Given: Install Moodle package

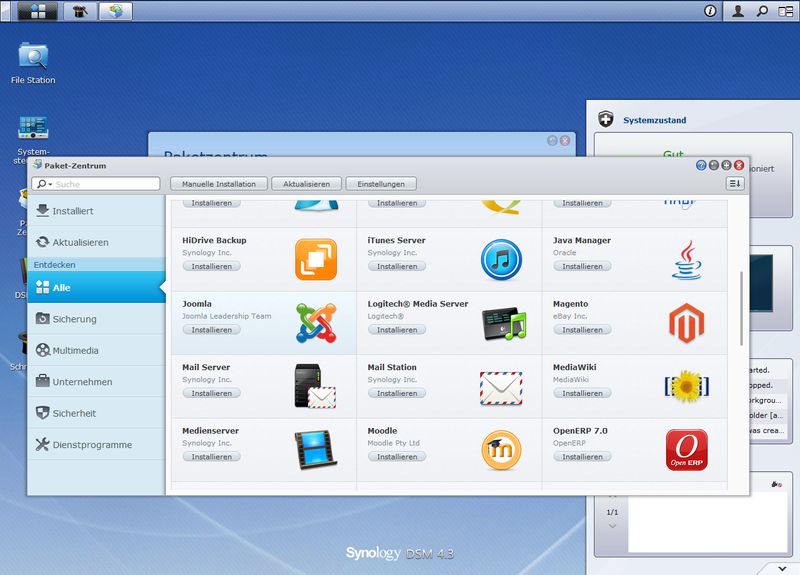Looking at the screenshot, I should 397,457.
